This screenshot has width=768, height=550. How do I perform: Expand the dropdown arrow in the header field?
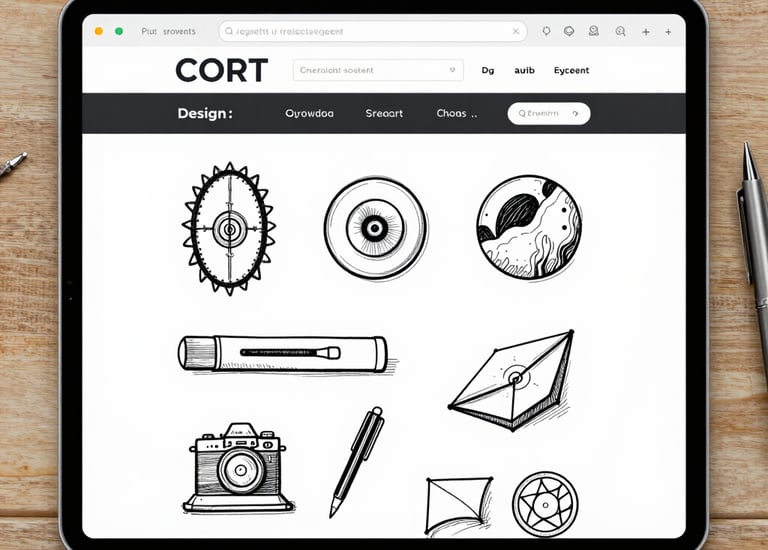click(452, 70)
